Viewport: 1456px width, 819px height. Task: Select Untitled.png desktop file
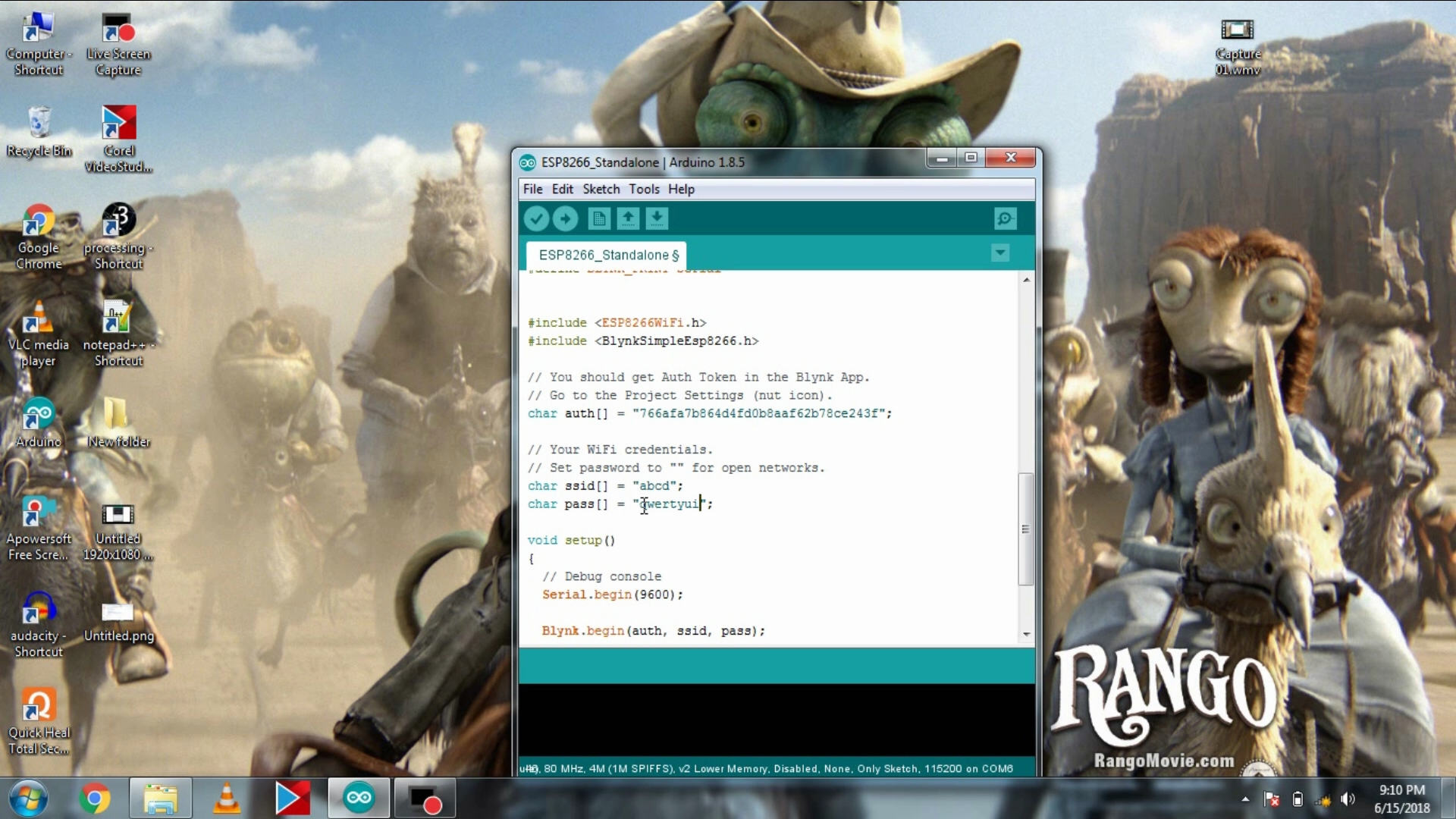118,622
